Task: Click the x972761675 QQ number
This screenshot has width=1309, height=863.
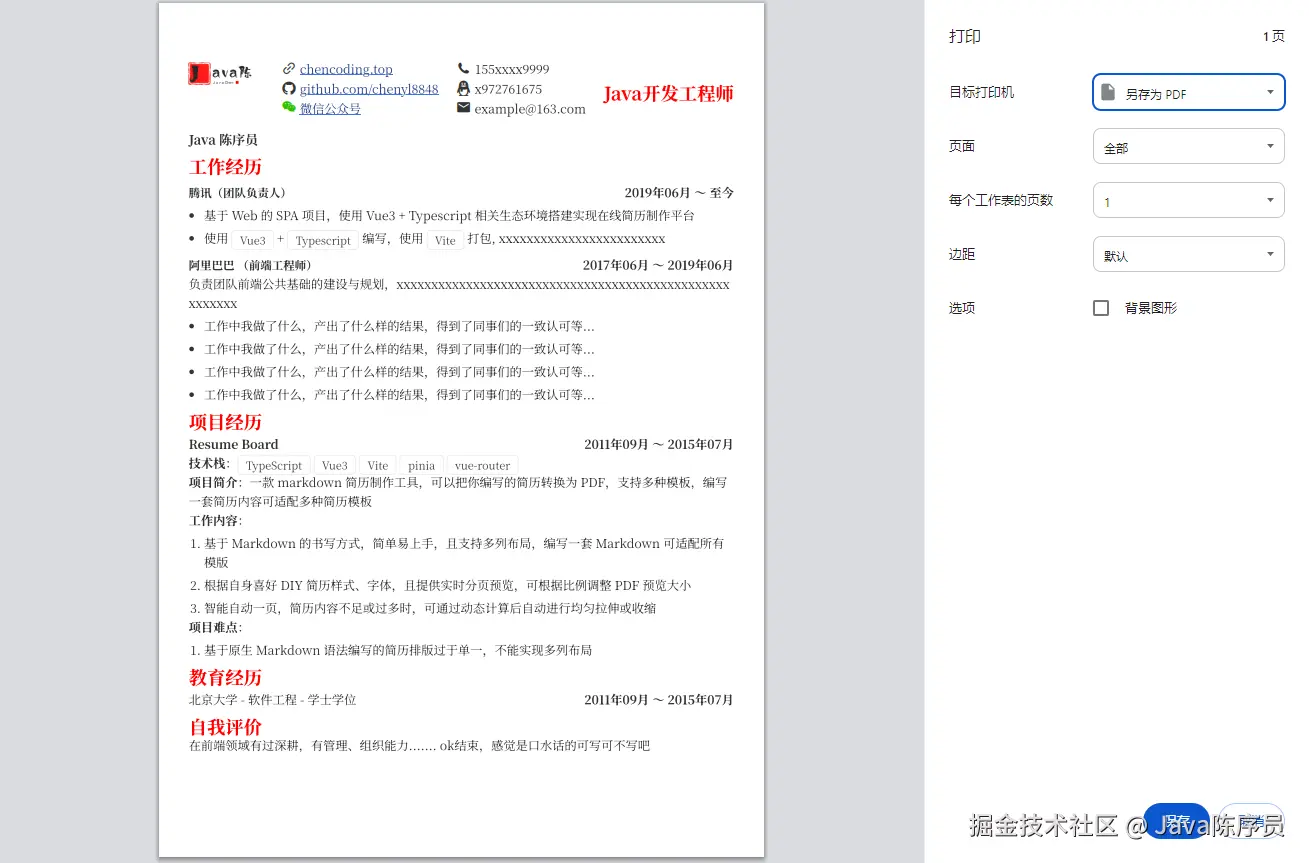Action: 508,89
